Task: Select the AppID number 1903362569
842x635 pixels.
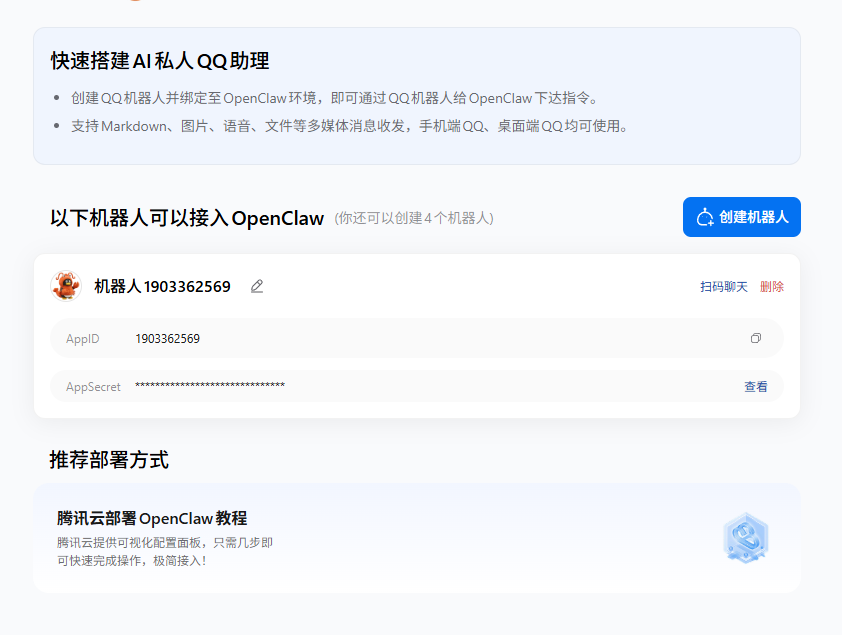Action: (x=168, y=339)
